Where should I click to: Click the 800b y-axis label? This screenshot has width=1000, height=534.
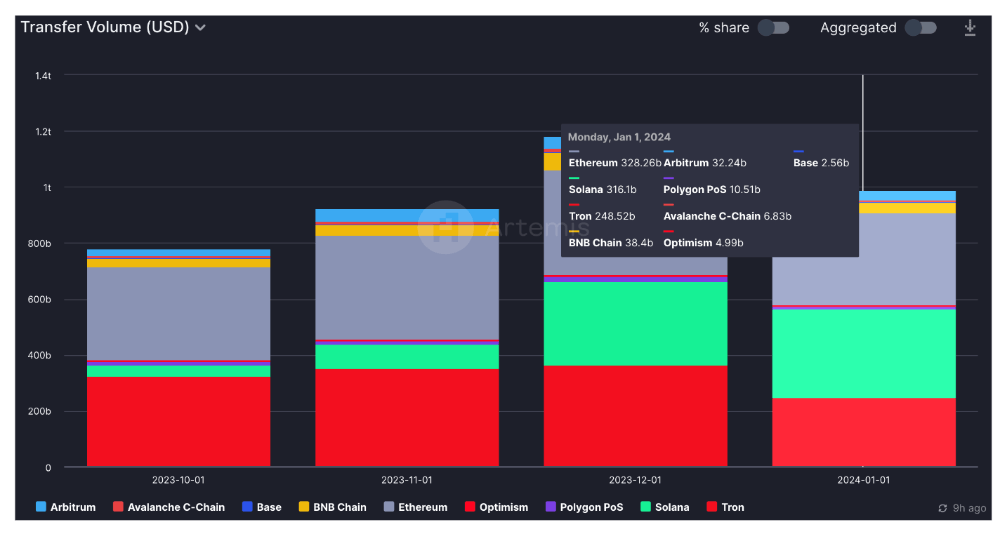click(x=40, y=244)
